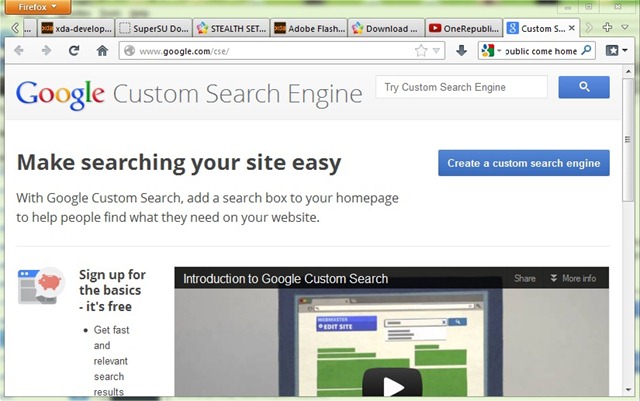Click the Sign up for the basics heading
Viewport: 640px width, 401px height.
tap(112, 290)
